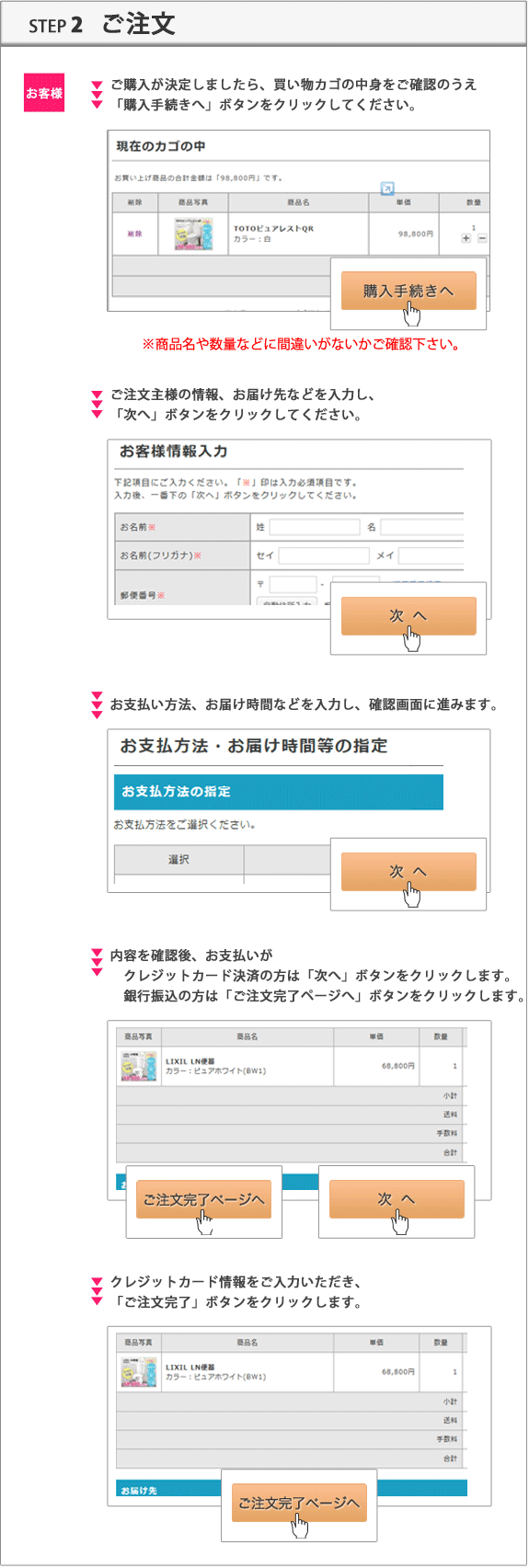Image resolution: width=529 pixels, height=1568 pixels.
Task: Click the 購入手続きへ button
Action: click(408, 291)
